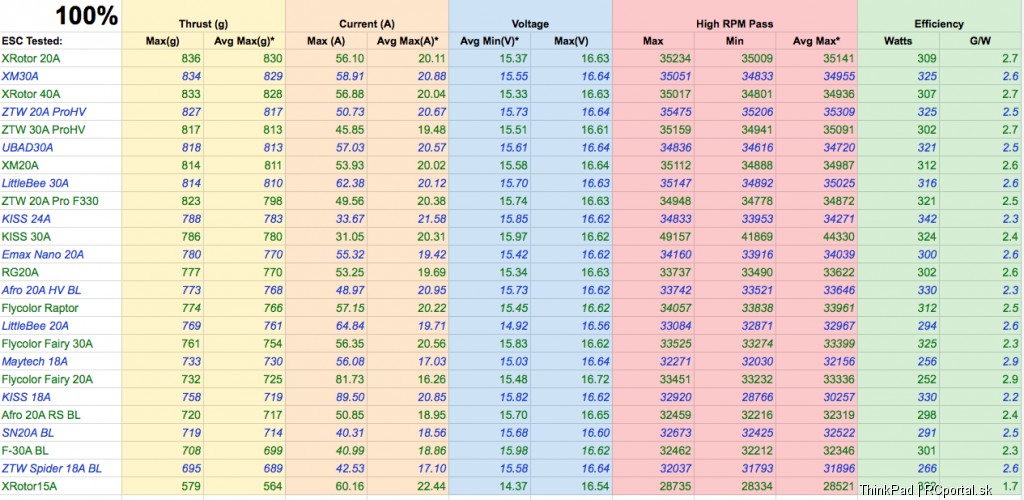This screenshot has width=1024, height=500.
Task: Select the Avg Max(g)* column header
Action: [x=244, y=41]
